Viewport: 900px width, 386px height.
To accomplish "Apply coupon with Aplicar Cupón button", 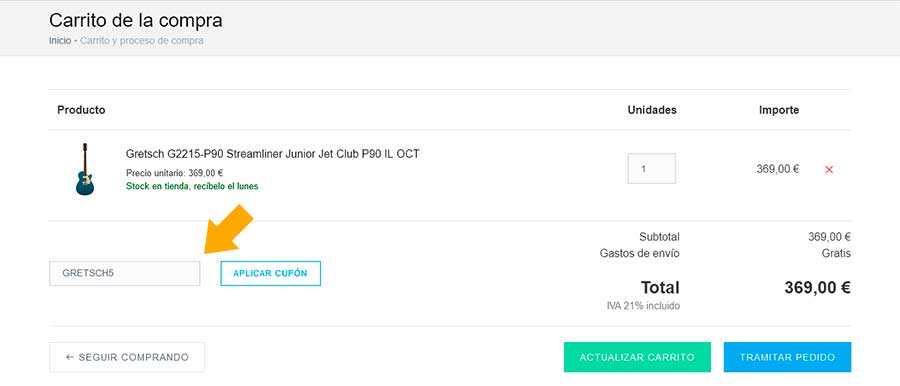I will coord(270,273).
